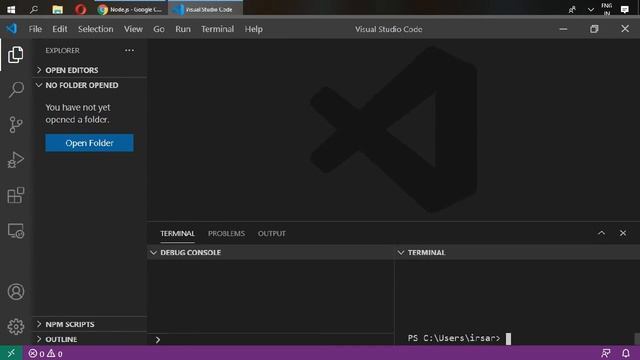Collapse the Debug Console pane
640x360 pixels.
tap(271, 253)
